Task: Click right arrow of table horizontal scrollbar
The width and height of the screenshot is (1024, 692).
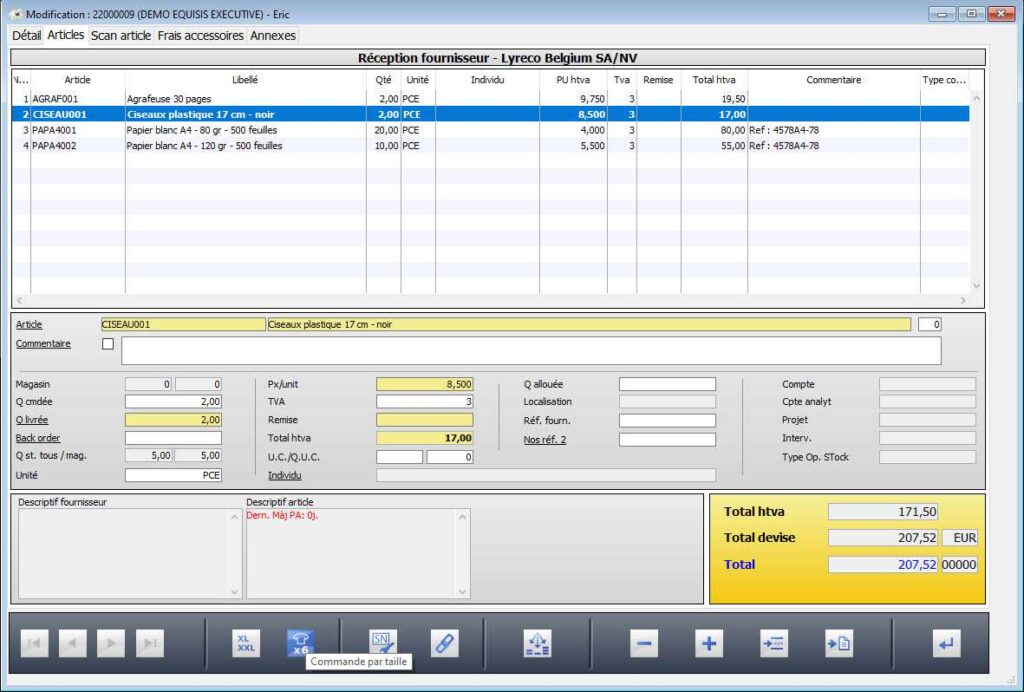Action: click(963, 300)
